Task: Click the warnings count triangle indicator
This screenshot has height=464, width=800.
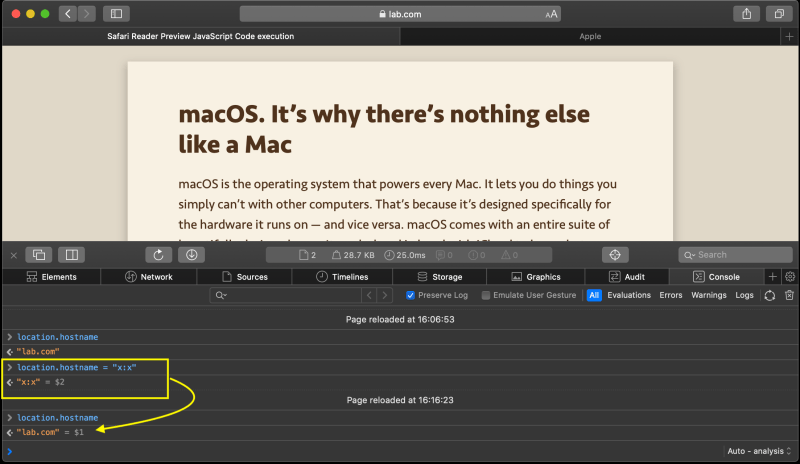Action: coord(509,255)
